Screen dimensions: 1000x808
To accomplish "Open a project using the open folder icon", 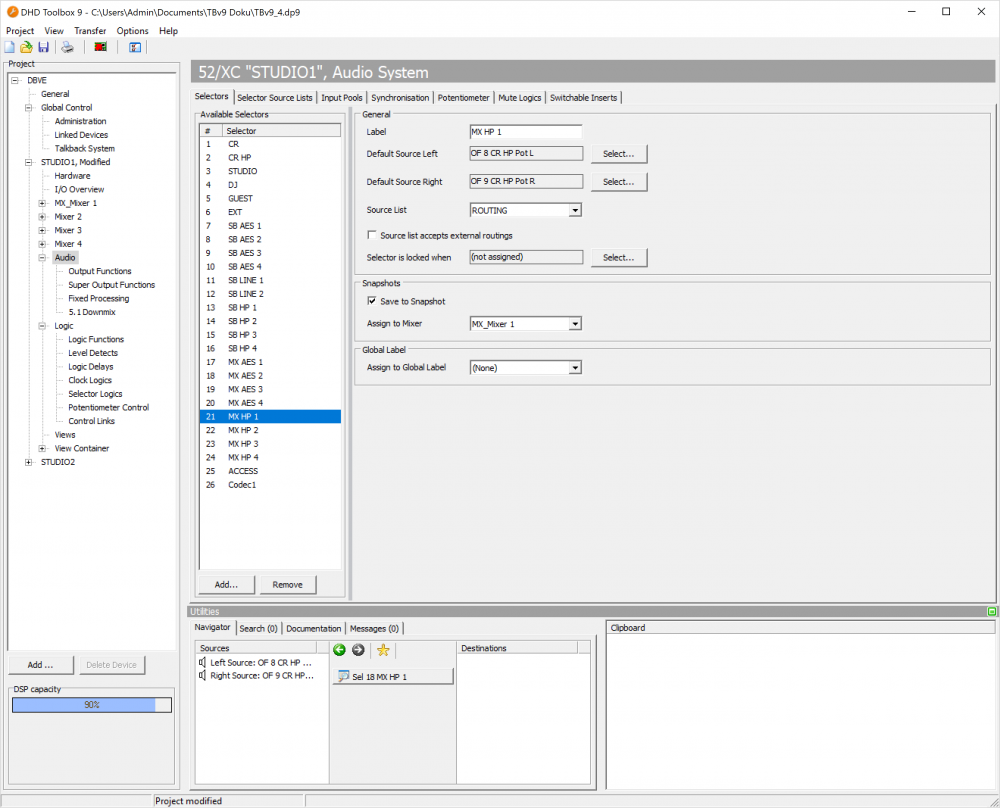I will tap(27, 46).
